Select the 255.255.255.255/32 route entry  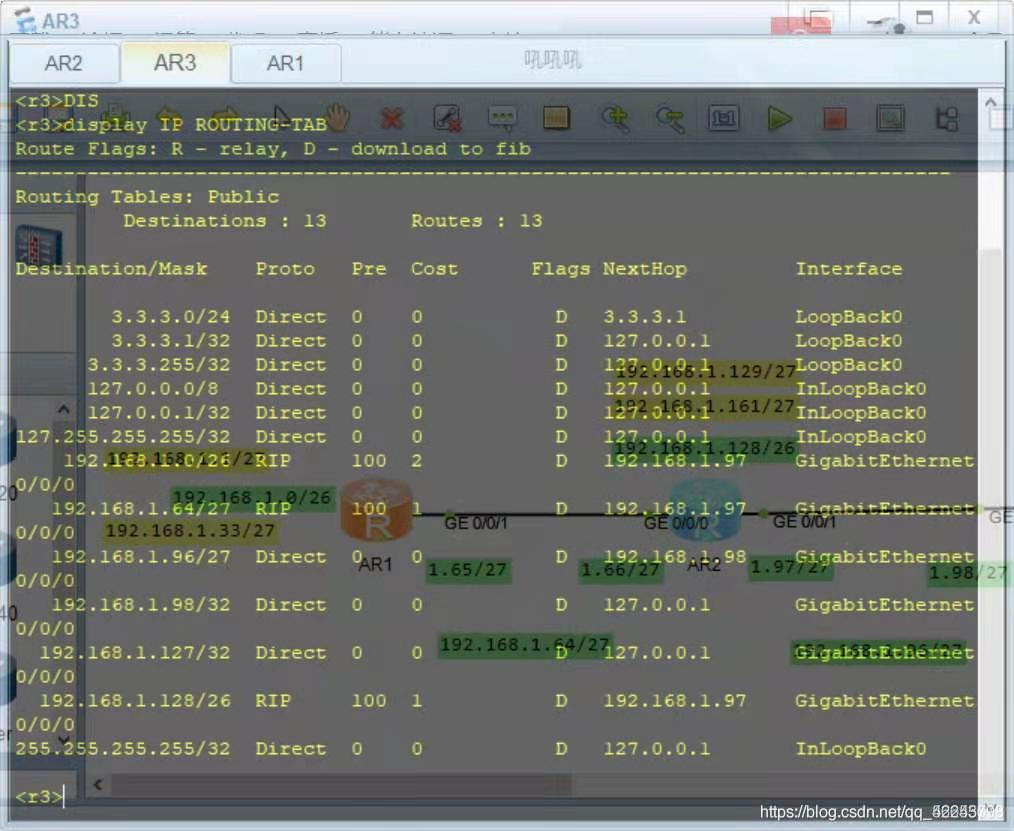(x=471, y=749)
